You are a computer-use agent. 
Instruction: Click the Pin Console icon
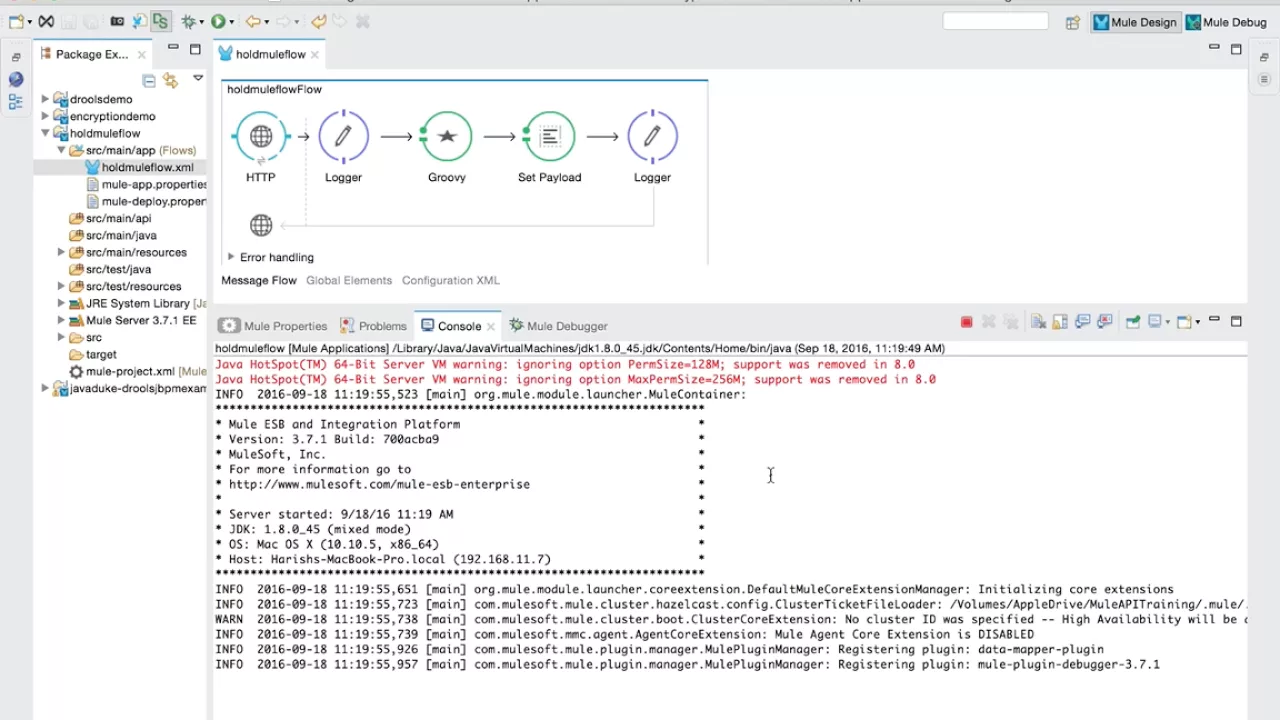(x=1132, y=322)
